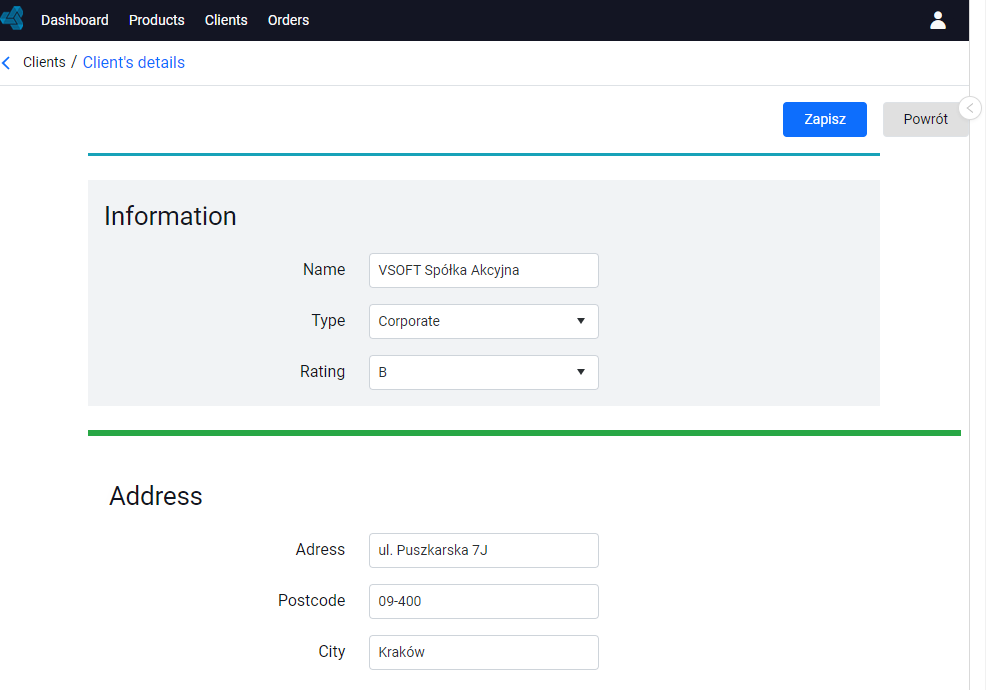Click the Postcode field label

pyautogui.click(x=311, y=601)
